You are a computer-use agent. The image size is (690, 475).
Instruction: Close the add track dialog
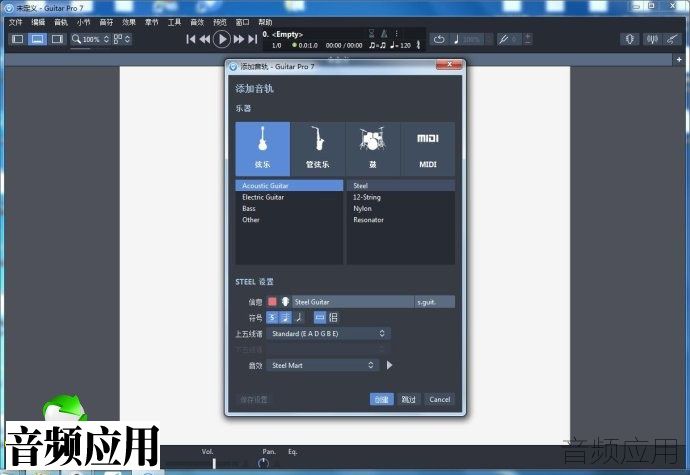[x=449, y=65]
